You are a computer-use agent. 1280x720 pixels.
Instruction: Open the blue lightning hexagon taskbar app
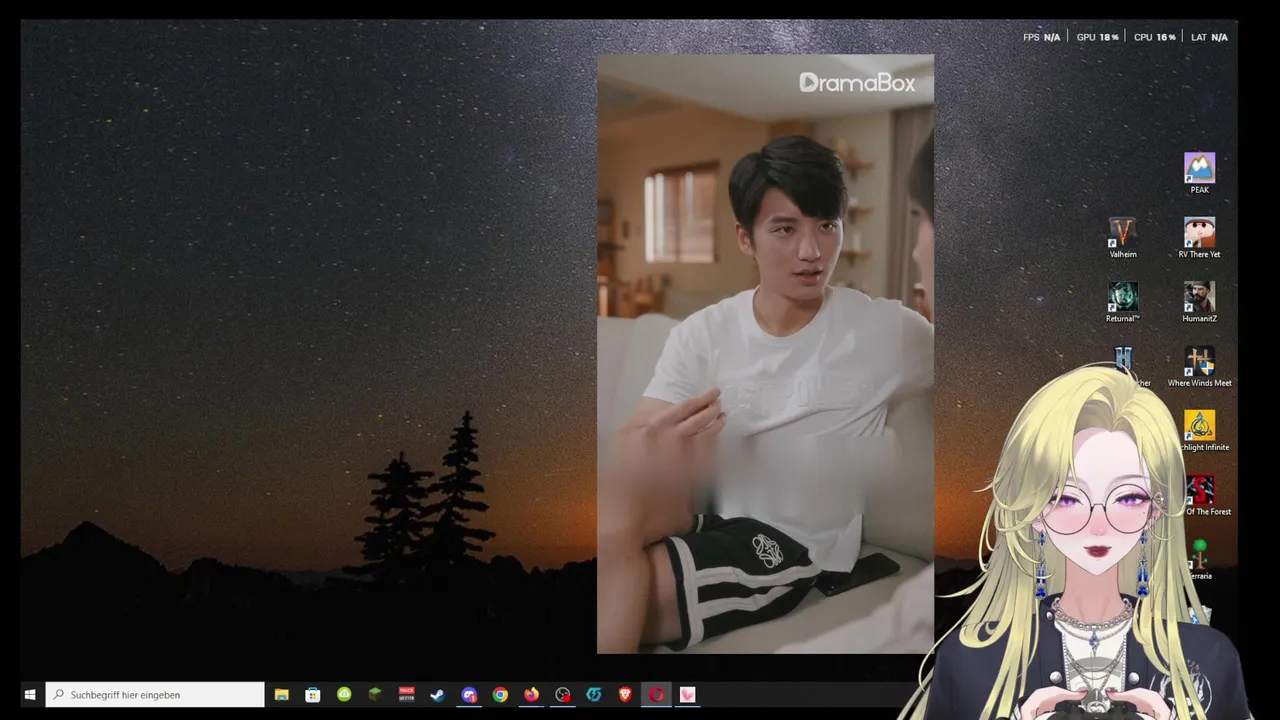pyautogui.click(x=594, y=695)
